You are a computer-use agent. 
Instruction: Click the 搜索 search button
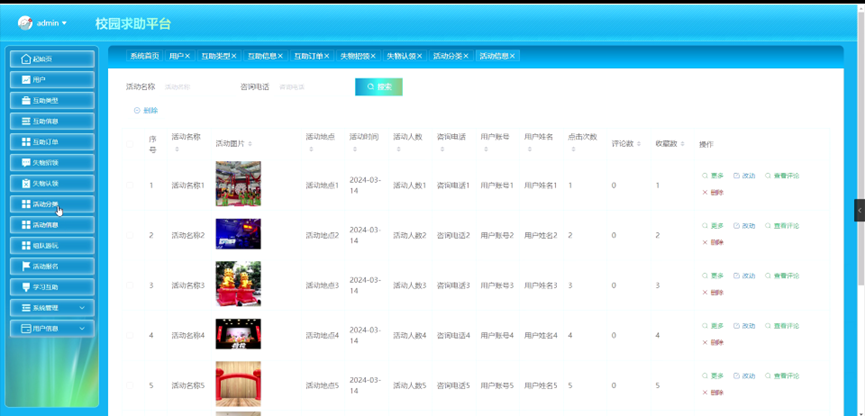coord(378,87)
